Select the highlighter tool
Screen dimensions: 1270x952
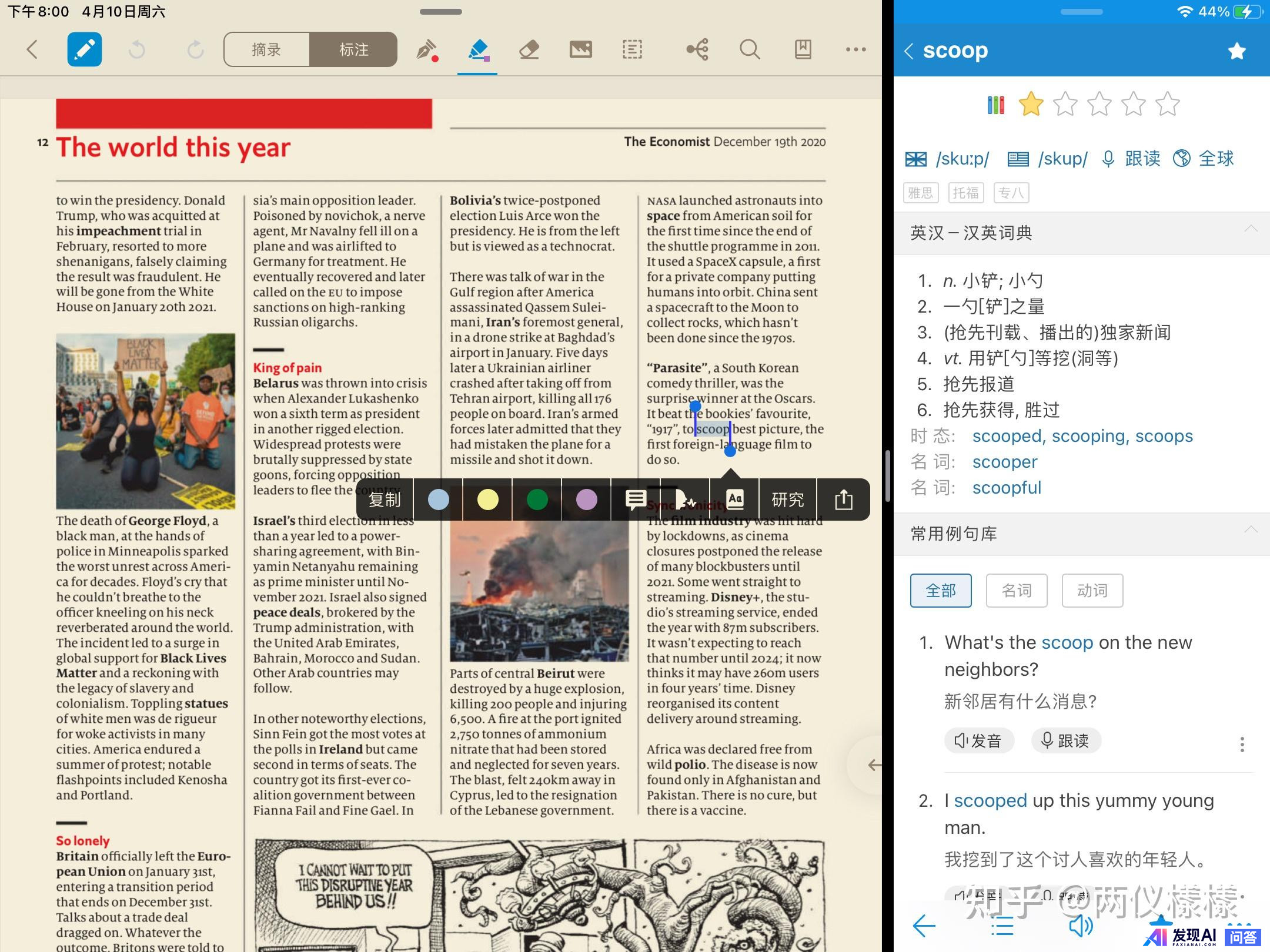[x=477, y=49]
